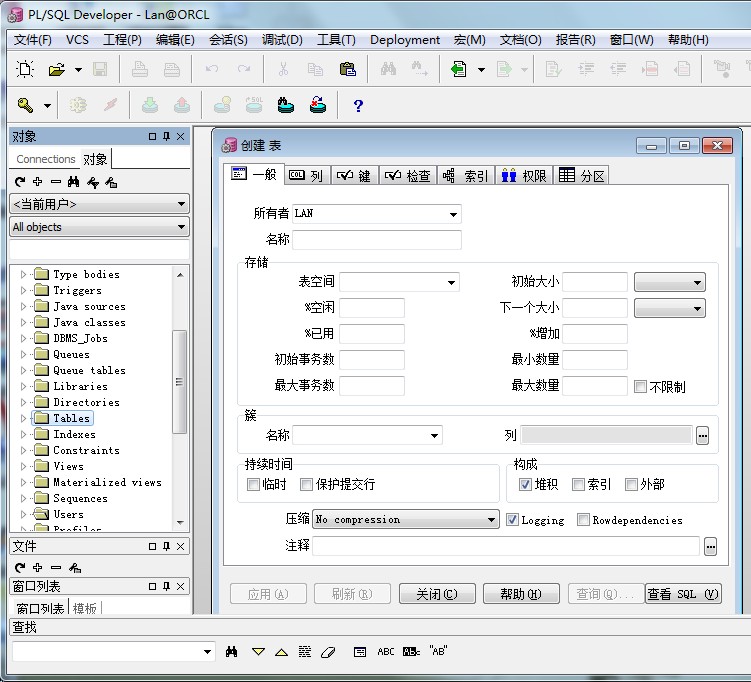Click the object tree scrollbar down arrow
Screen dimensions: 751x682
pos(180,523)
